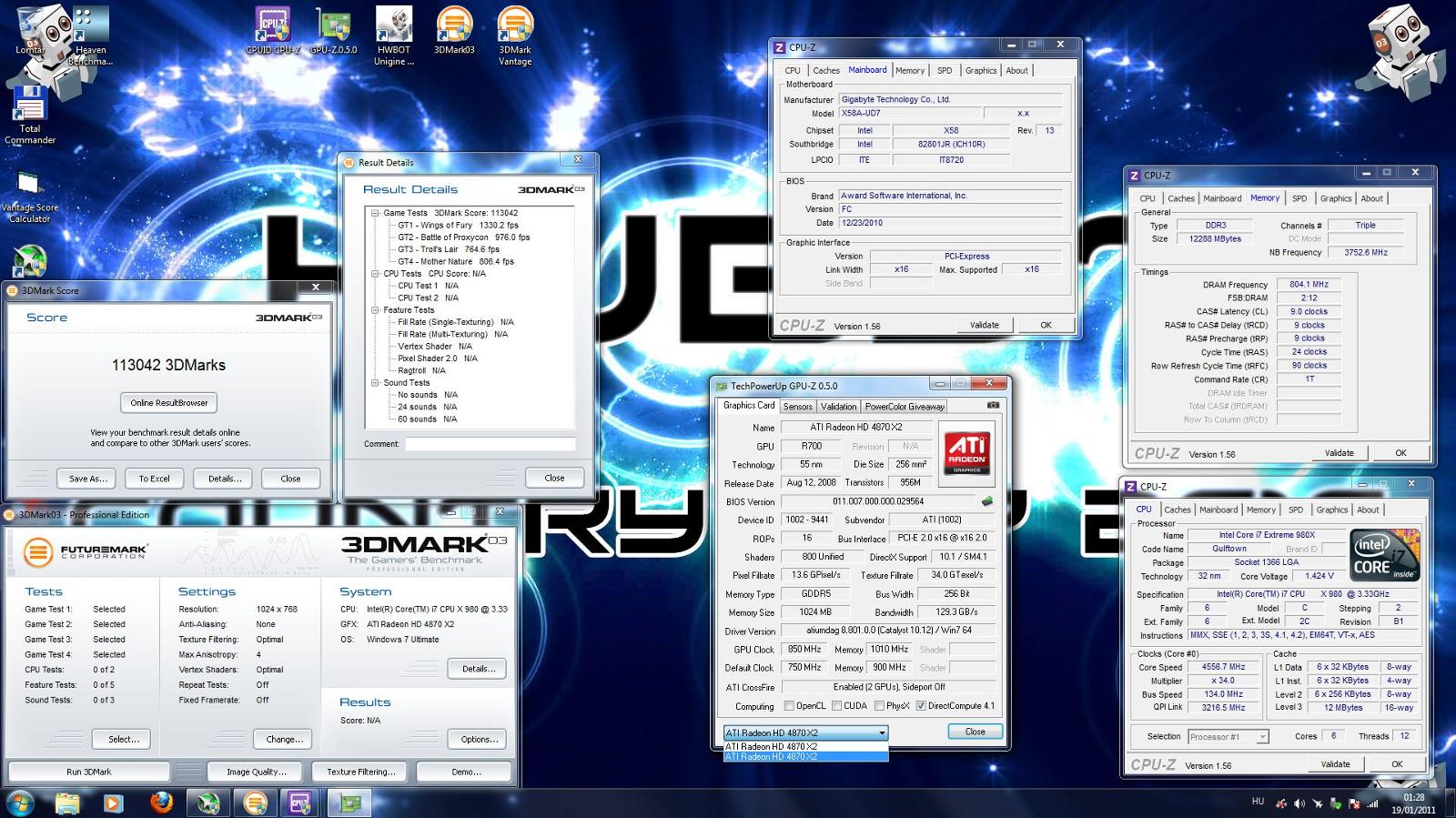Image resolution: width=1456 pixels, height=818 pixels.
Task: Collapse the Feature Tests tree node
Action: [x=375, y=310]
